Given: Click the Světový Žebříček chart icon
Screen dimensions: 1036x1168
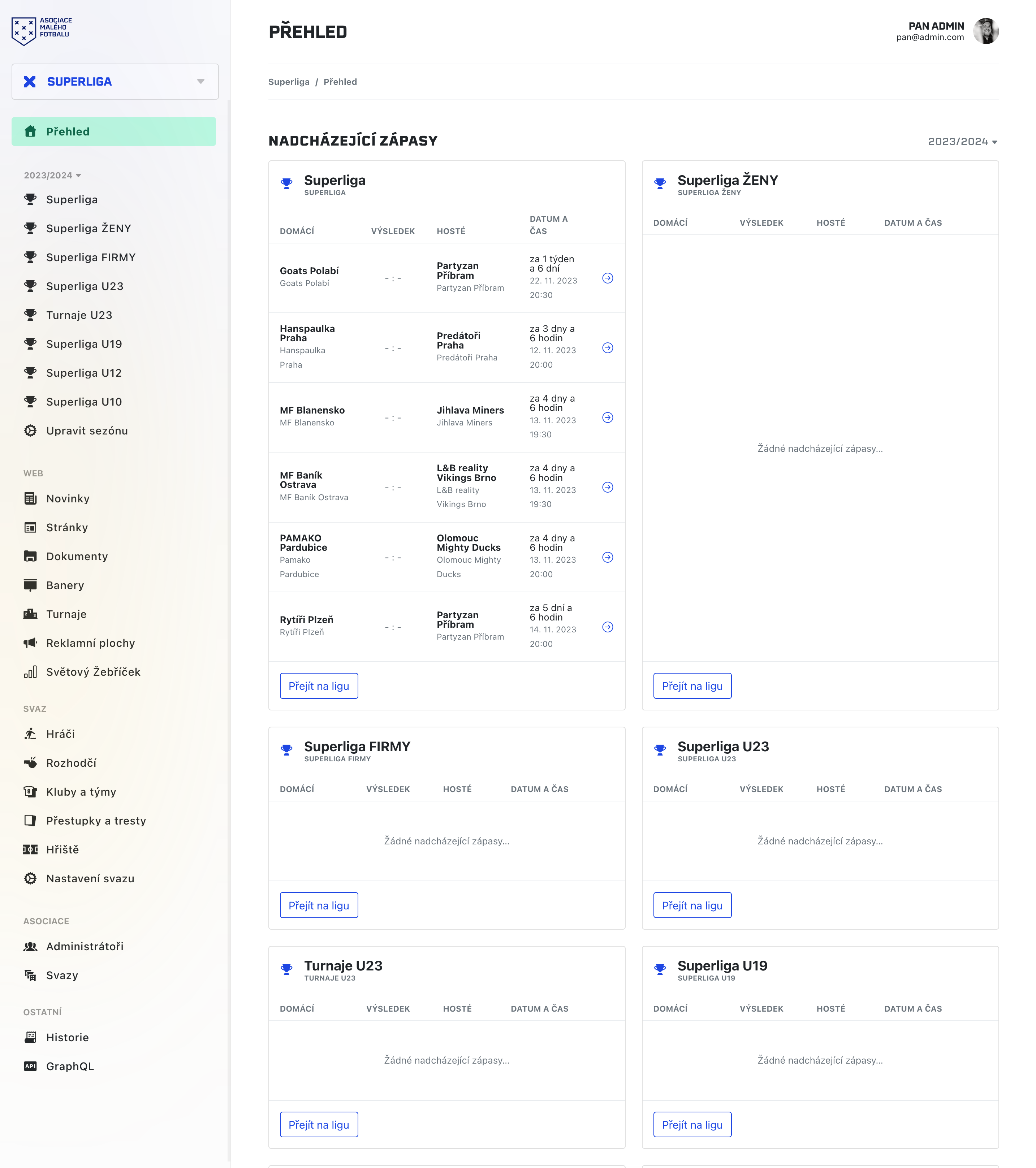Looking at the screenshot, I should (x=30, y=672).
